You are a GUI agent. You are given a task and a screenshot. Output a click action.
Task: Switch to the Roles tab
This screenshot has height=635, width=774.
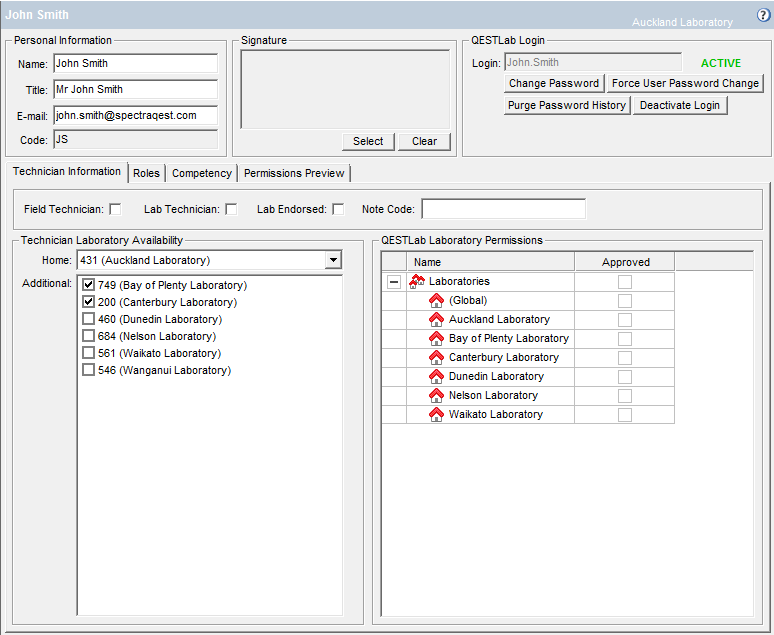click(x=146, y=173)
